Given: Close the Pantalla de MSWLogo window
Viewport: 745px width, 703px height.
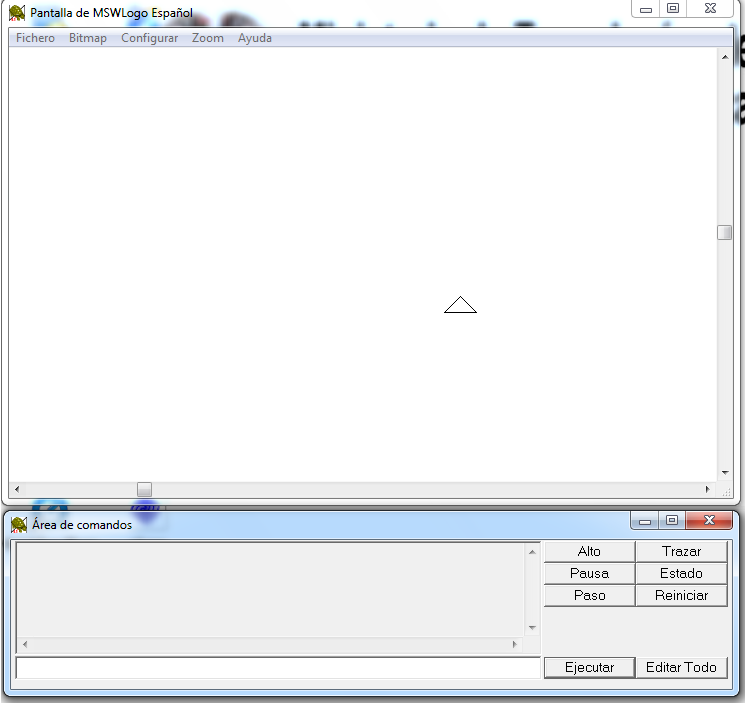Looking at the screenshot, I should 710,9.
